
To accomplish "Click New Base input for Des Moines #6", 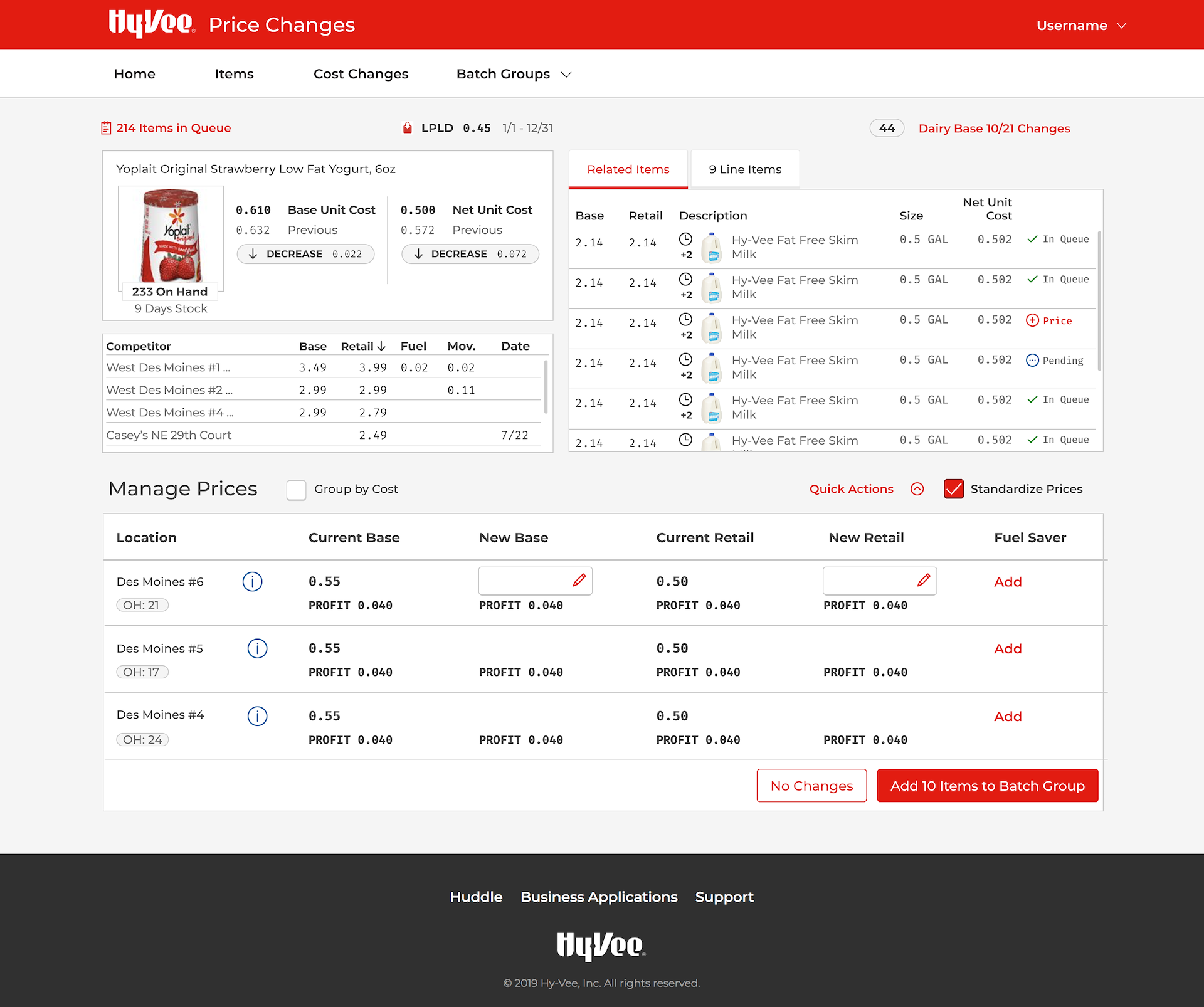I will pyautogui.click(x=535, y=581).
